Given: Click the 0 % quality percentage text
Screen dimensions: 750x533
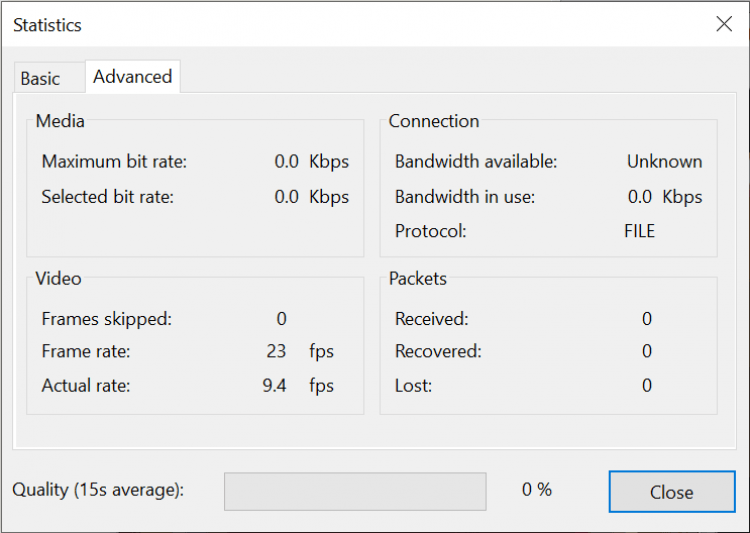Looking at the screenshot, I should point(537,490).
